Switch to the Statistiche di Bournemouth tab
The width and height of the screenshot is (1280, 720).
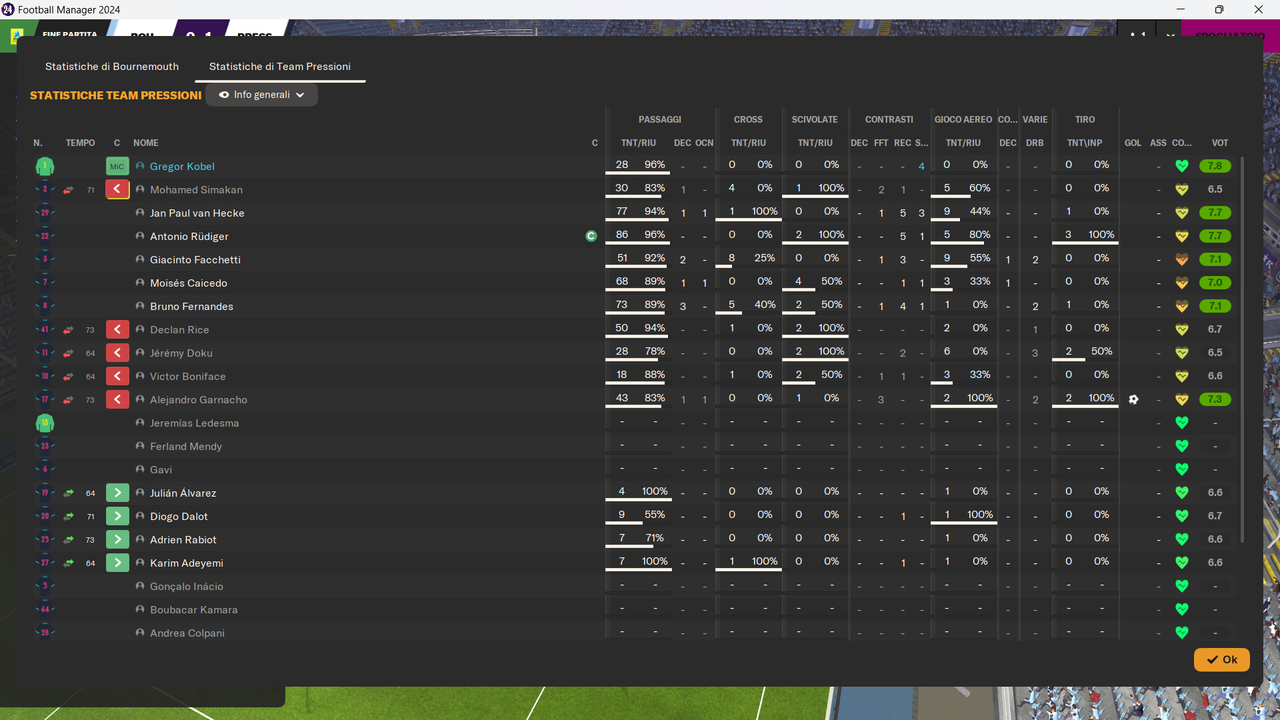click(111, 66)
